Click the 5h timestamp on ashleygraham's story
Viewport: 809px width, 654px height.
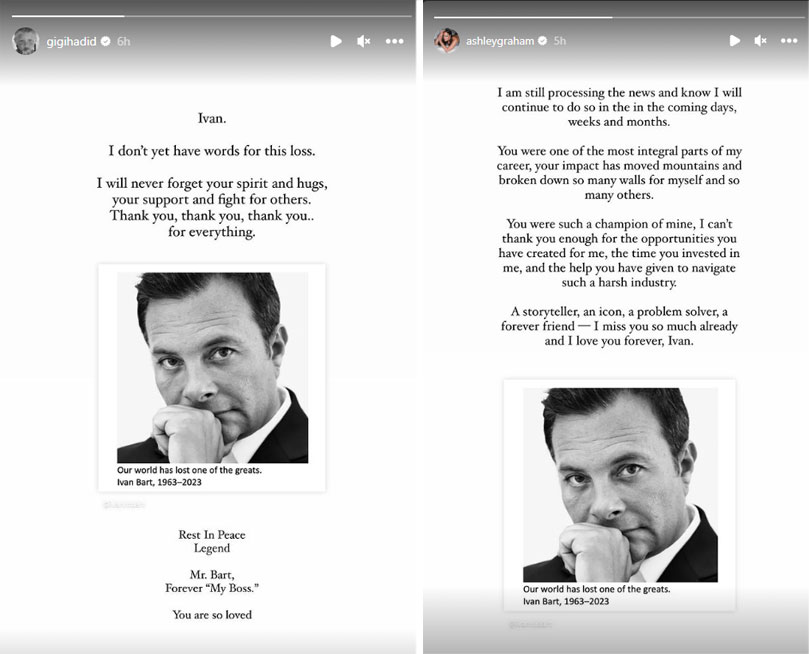(x=560, y=41)
